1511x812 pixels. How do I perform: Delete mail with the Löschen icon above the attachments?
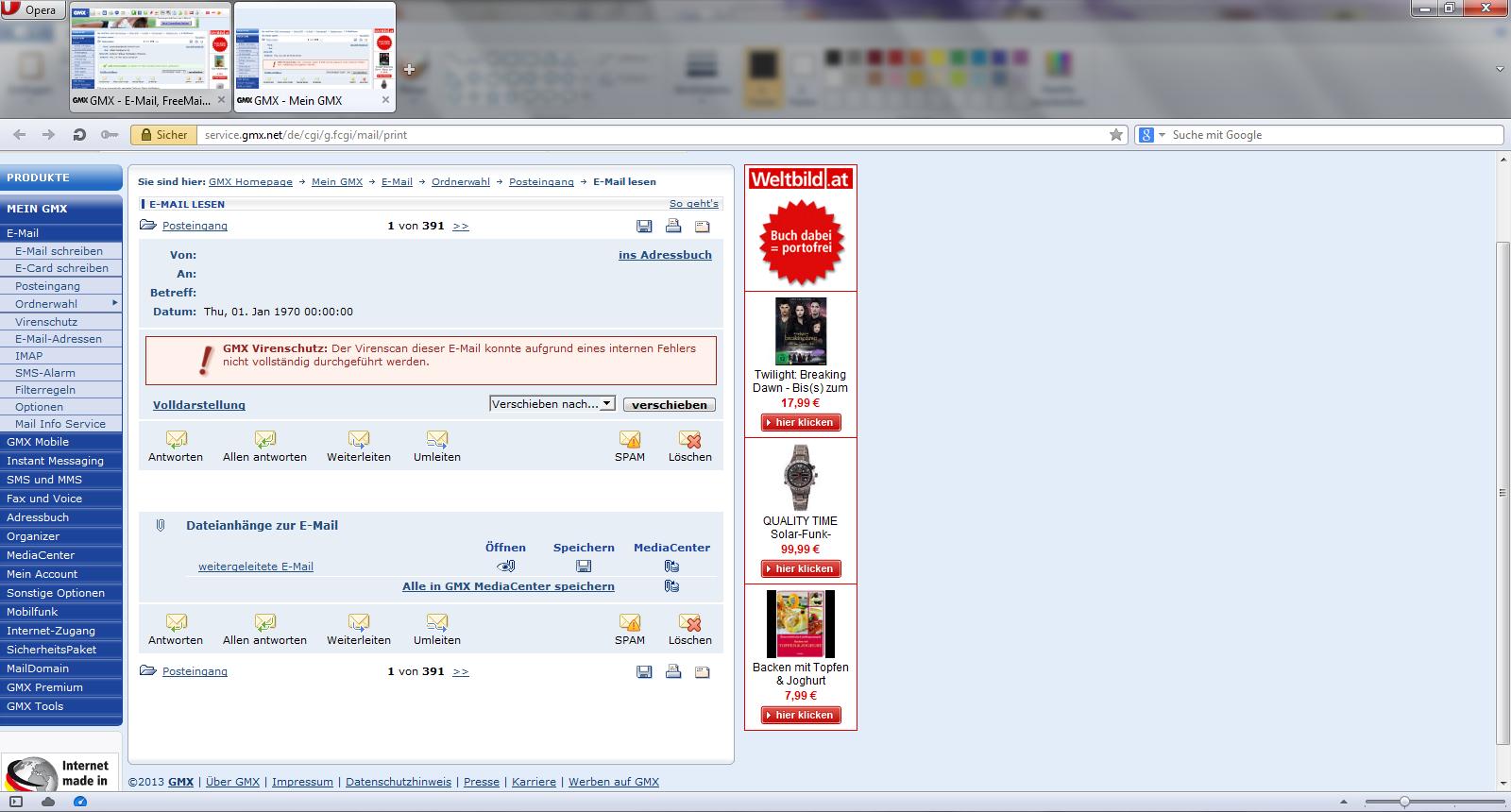tap(690, 439)
